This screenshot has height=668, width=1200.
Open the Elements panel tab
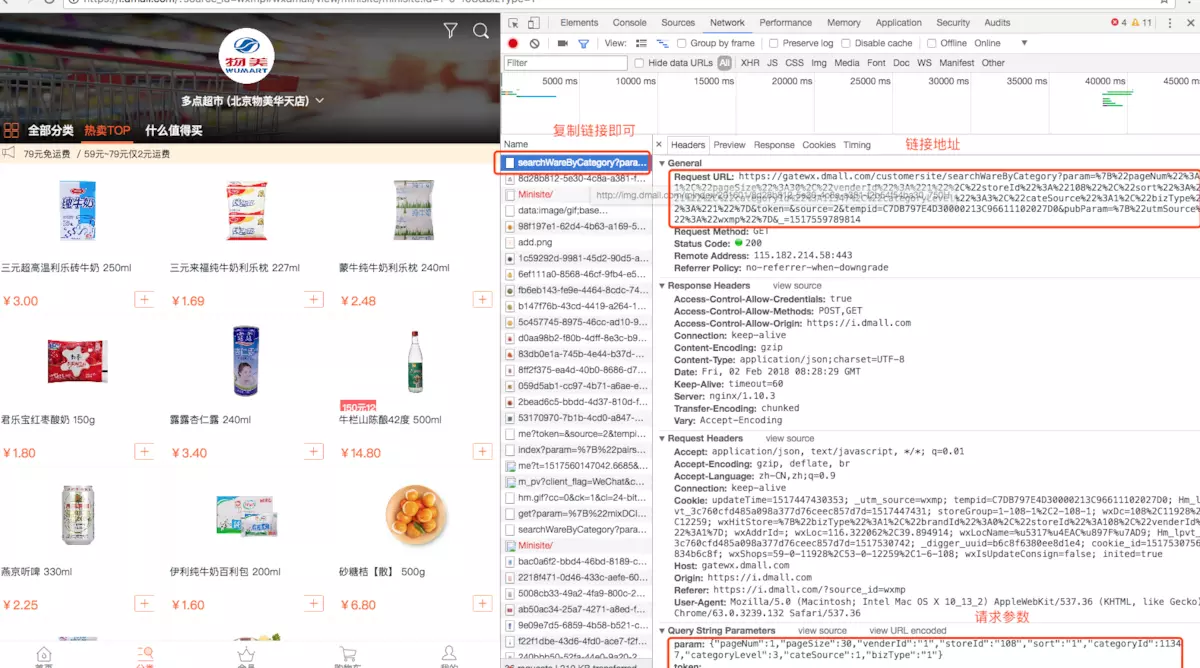[x=579, y=22]
